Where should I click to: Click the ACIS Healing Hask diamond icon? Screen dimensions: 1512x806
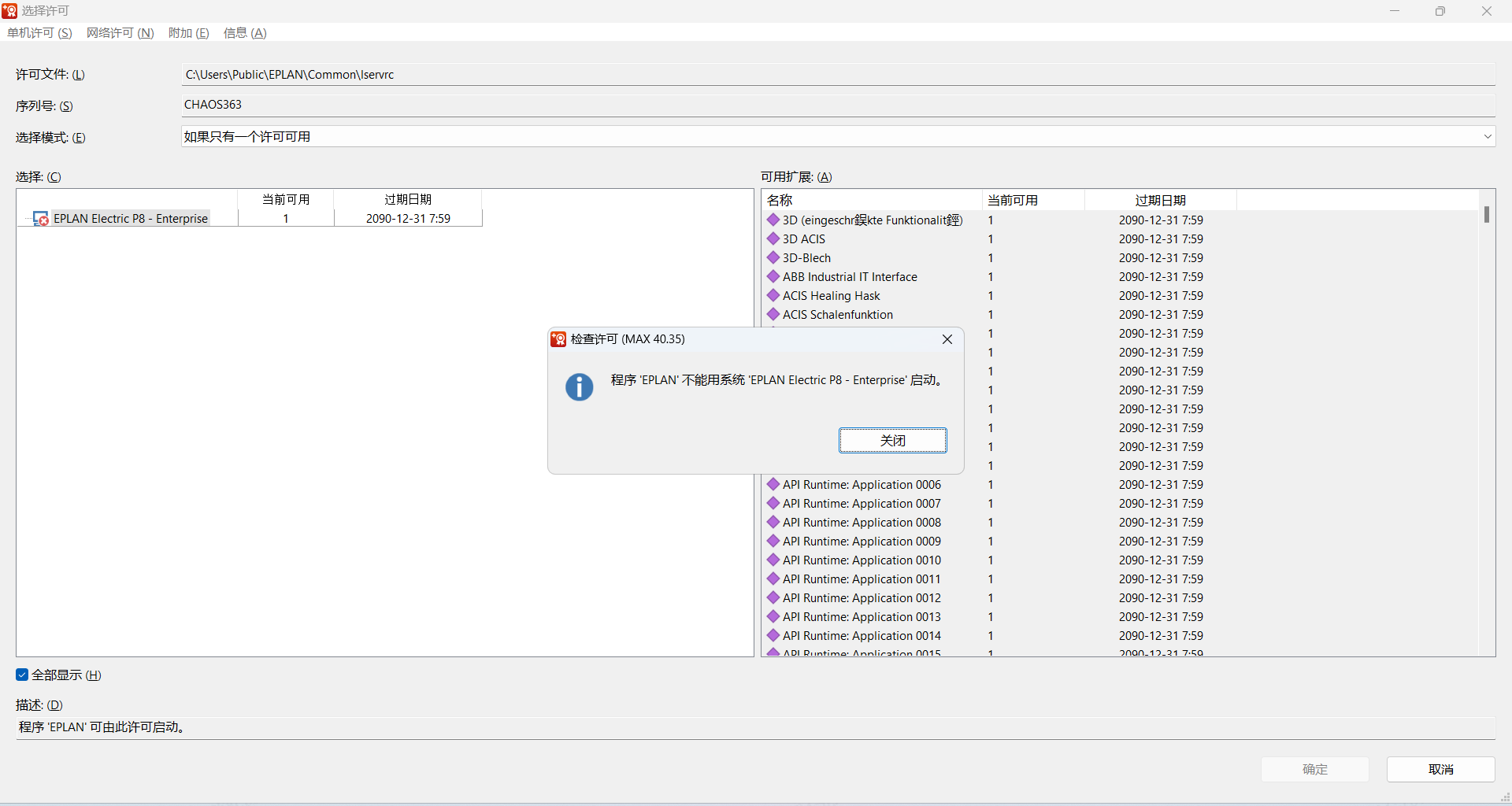[x=773, y=295]
